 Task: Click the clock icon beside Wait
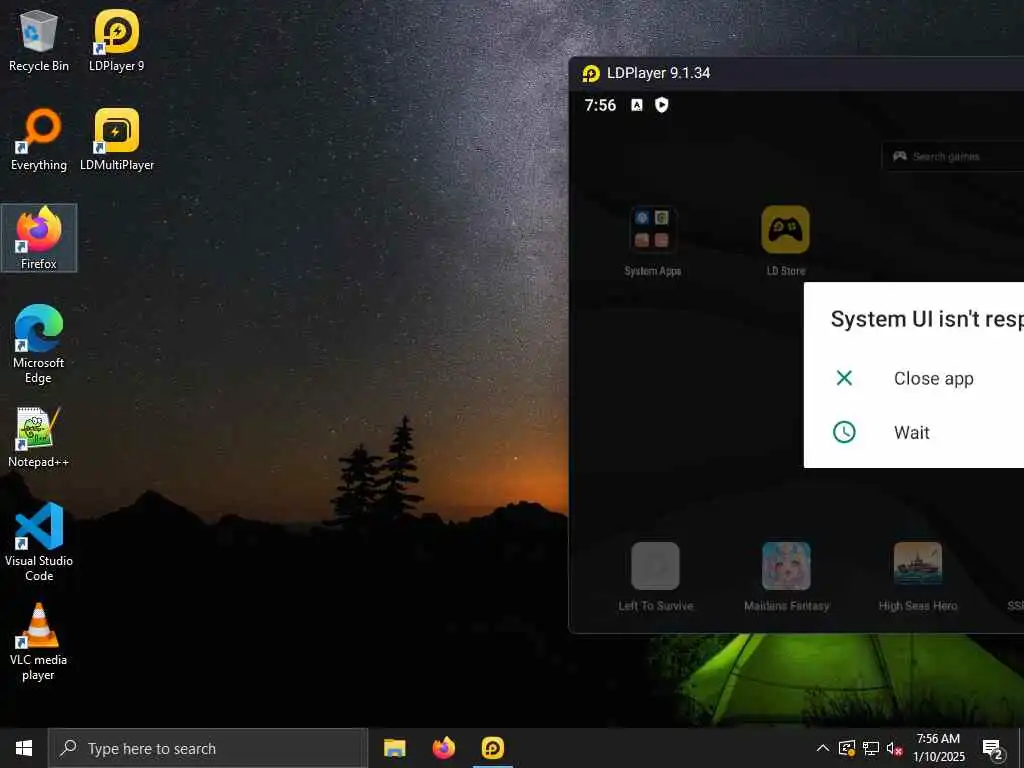[x=844, y=432]
